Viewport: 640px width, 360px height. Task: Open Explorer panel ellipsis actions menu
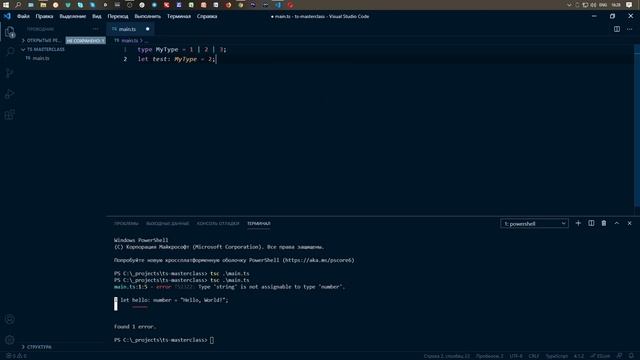pos(96,29)
